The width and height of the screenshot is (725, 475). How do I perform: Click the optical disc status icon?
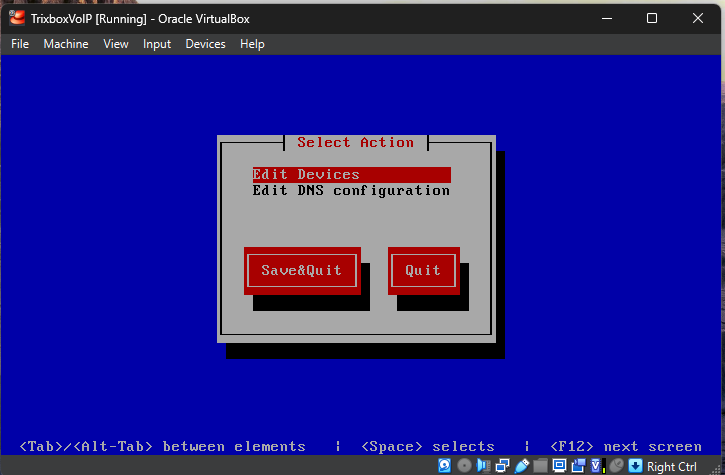coord(464,465)
